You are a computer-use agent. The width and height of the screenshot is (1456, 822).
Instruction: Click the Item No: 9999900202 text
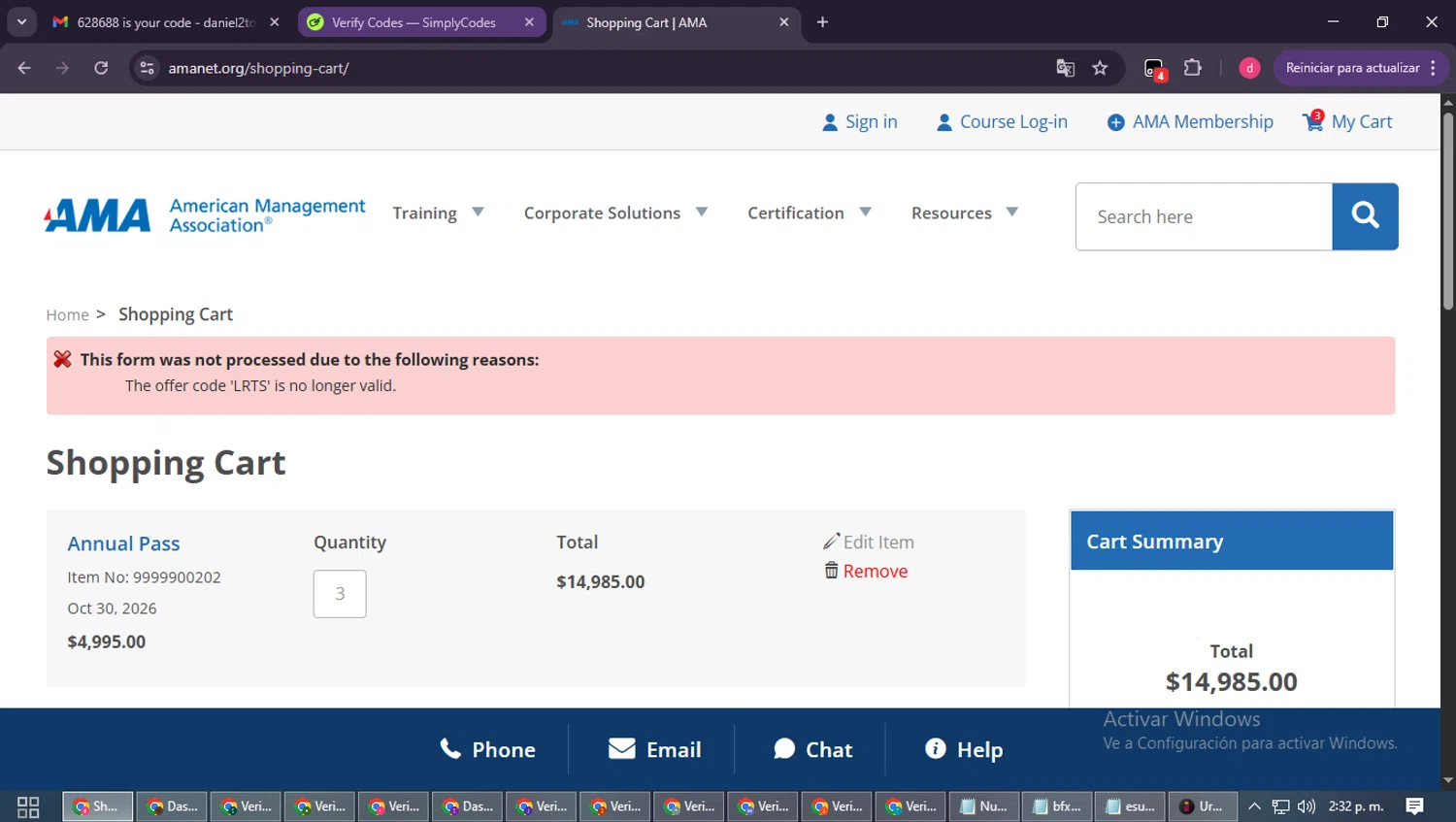[144, 577]
